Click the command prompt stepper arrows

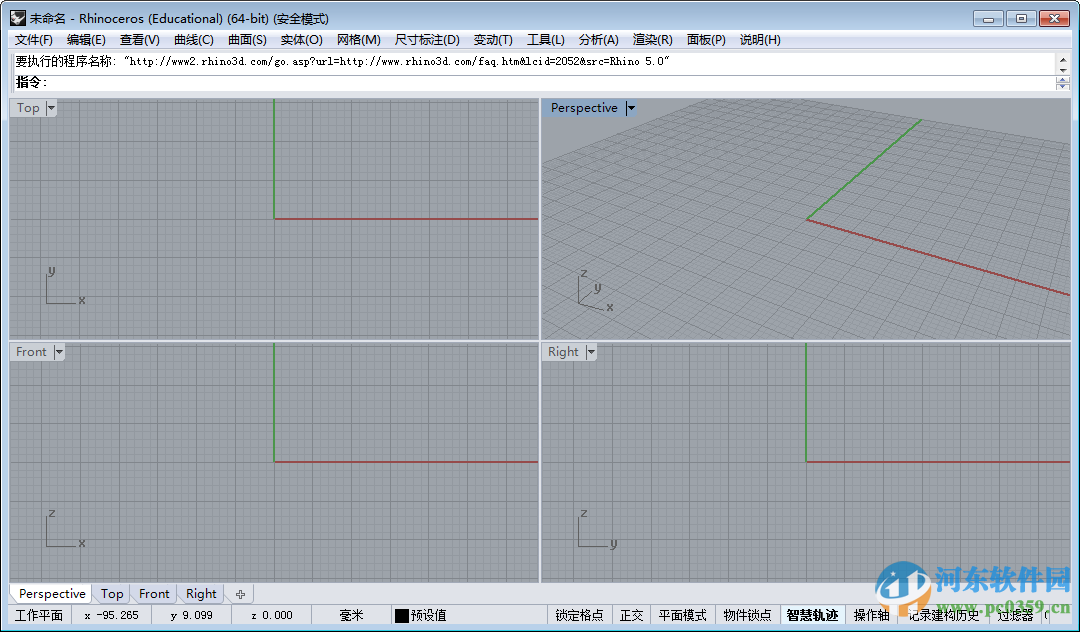[x=1062, y=83]
